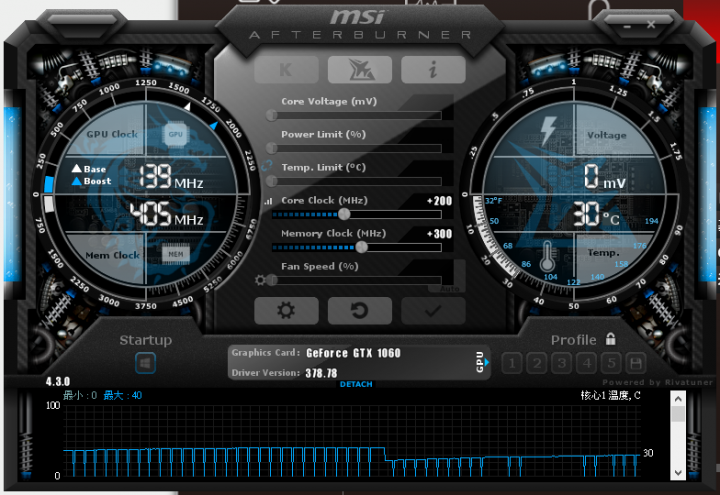This screenshot has height=495, width=720.
Task: Click the Fan Speed slider handle
Action: (271, 280)
